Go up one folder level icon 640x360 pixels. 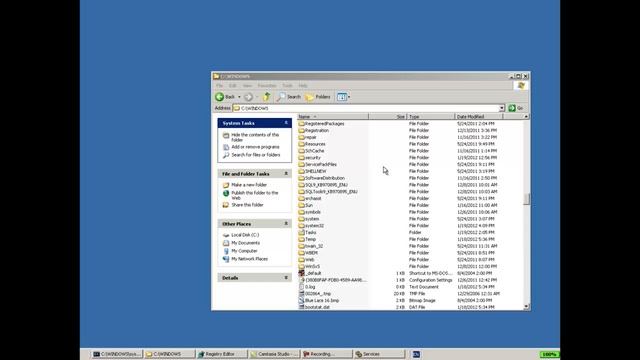click(x=267, y=97)
